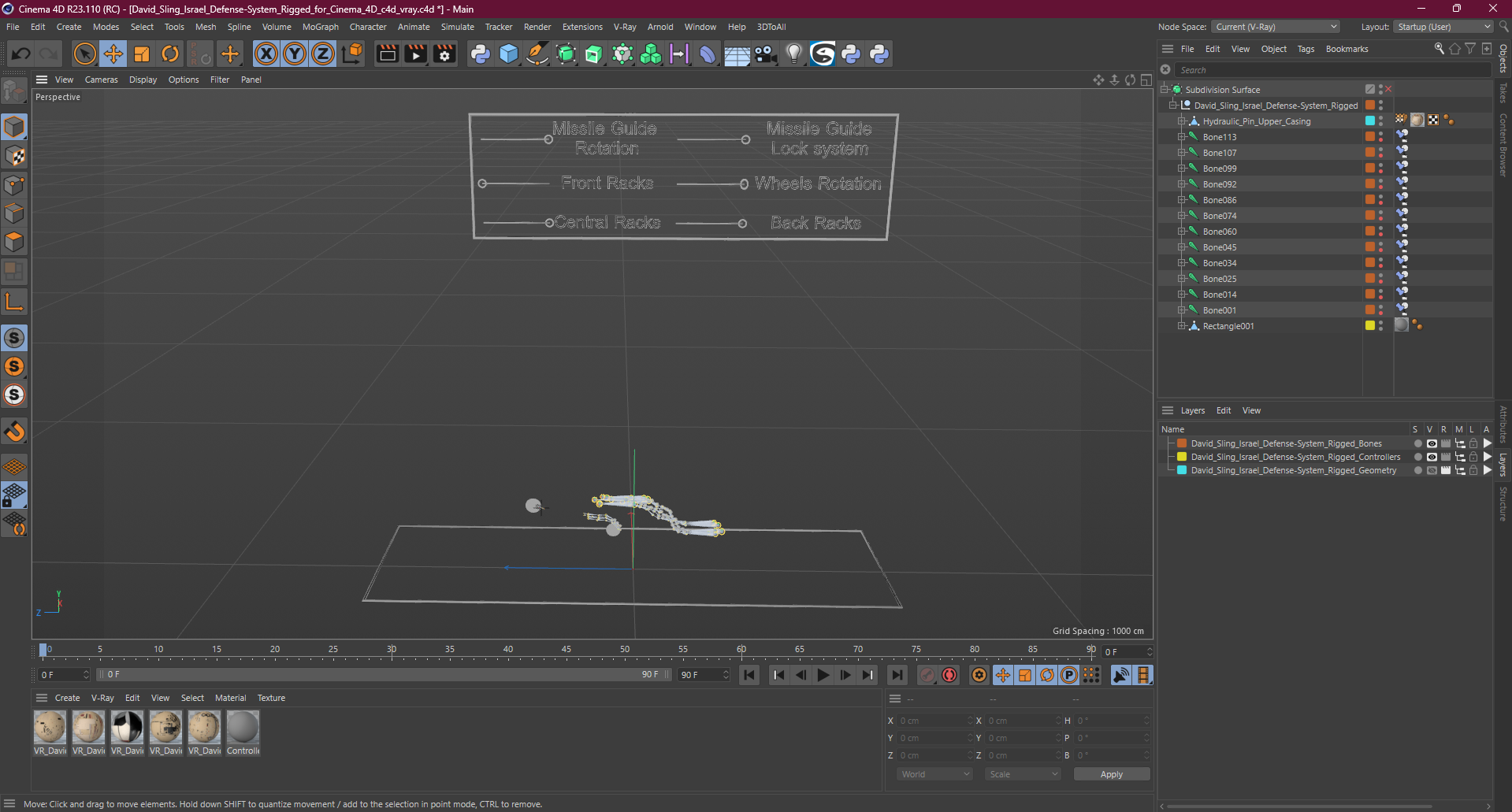The height and width of the screenshot is (812, 1512).
Task: Toggle Autokeying button
Action: pyautogui.click(x=950, y=675)
